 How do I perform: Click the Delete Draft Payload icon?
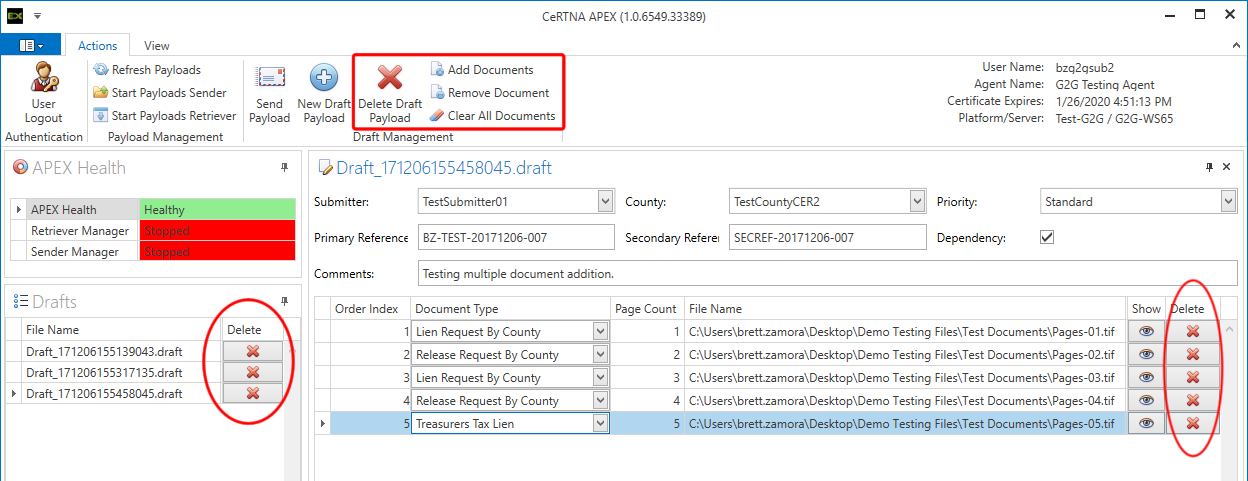pyautogui.click(x=390, y=79)
